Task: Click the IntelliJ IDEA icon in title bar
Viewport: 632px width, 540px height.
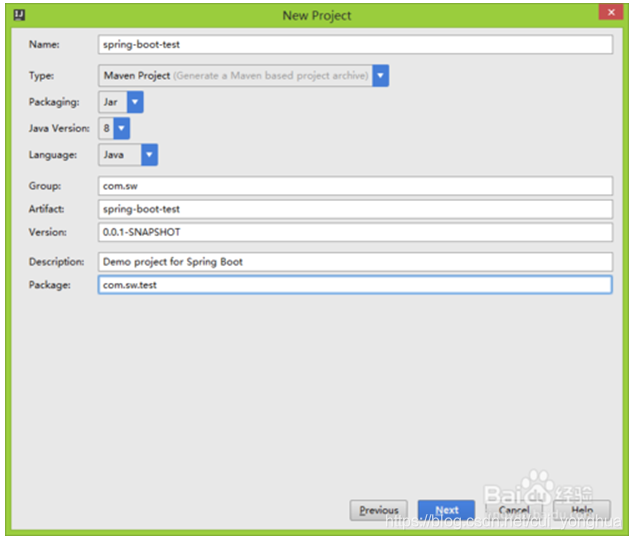Action: coord(19,15)
